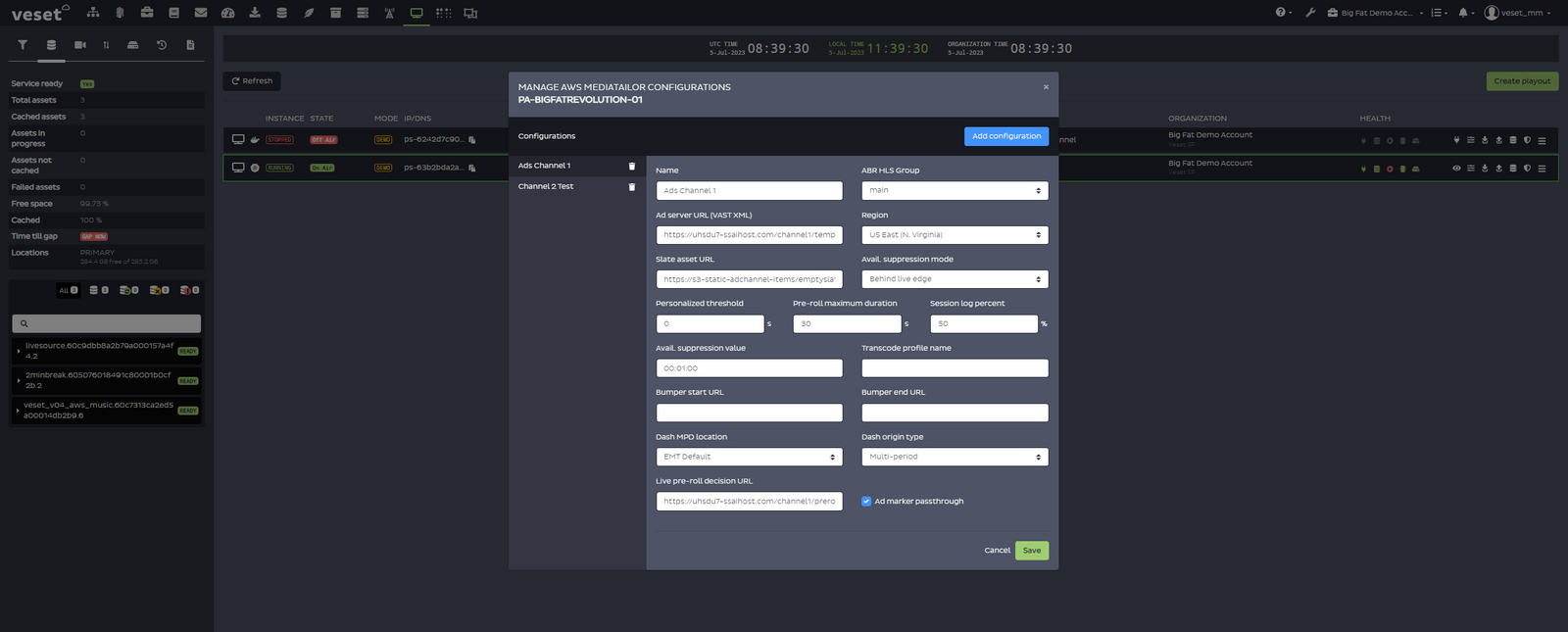This screenshot has height=632, width=1568.
Task: Click the monitor icon of the stopped instance
Action: (238, 139)
